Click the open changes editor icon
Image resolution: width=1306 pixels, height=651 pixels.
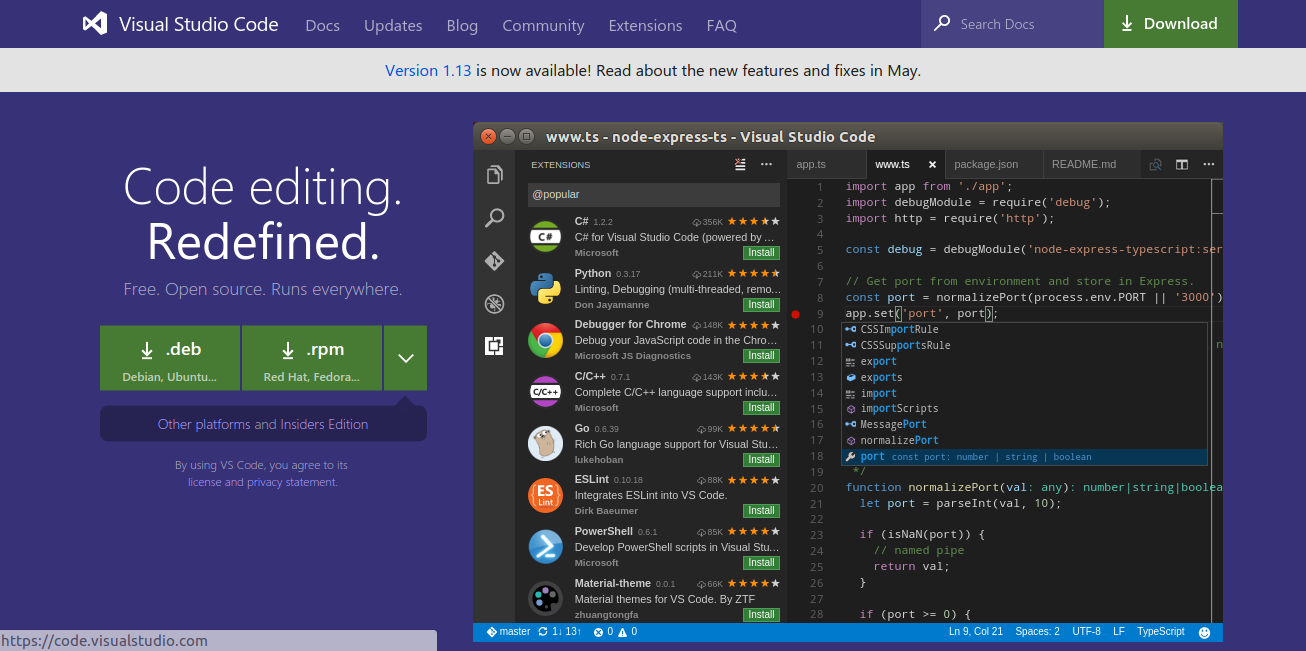pos(1156,165)
